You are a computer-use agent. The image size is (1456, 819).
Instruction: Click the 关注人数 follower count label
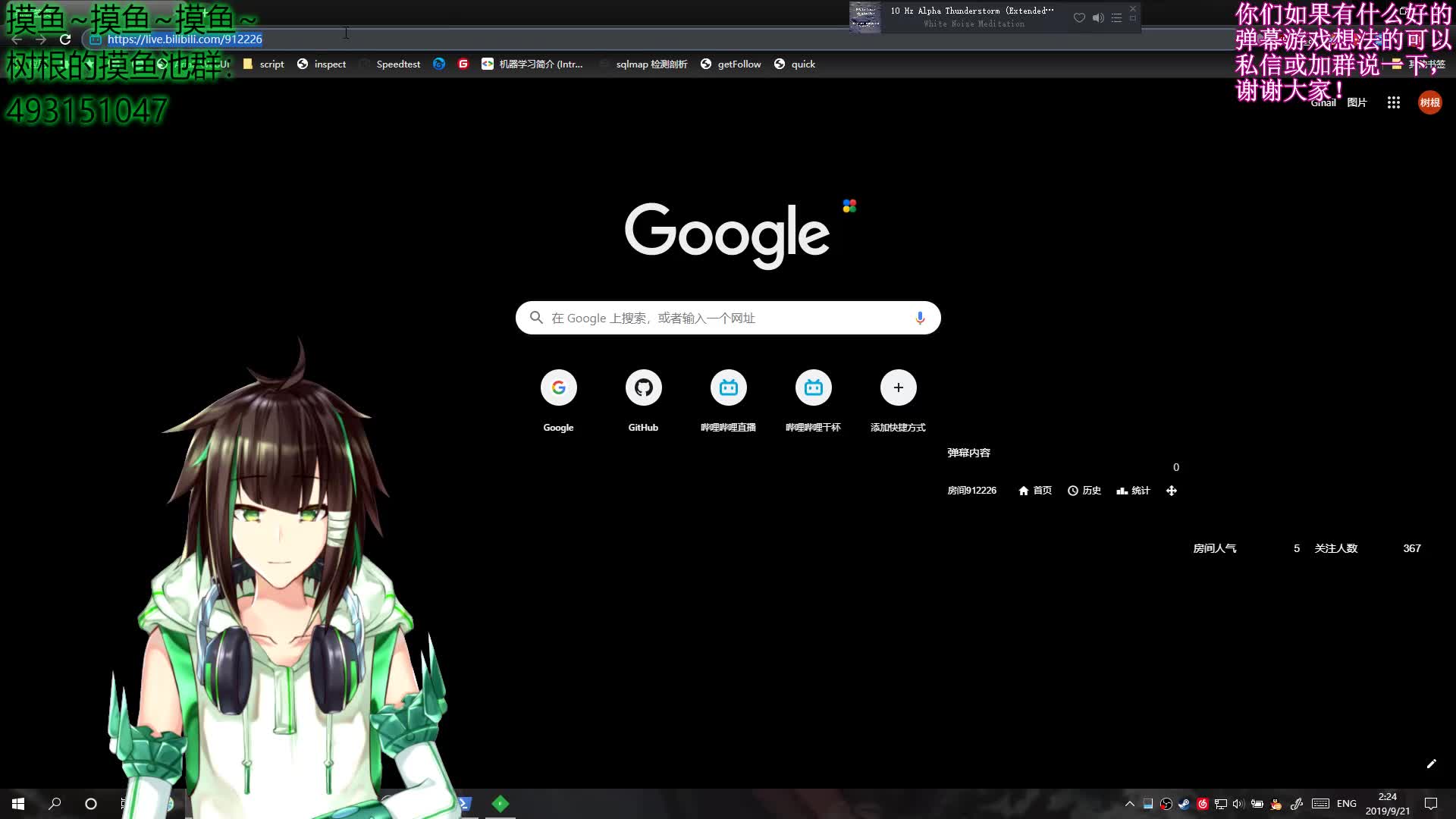[x=1336, y=548]
